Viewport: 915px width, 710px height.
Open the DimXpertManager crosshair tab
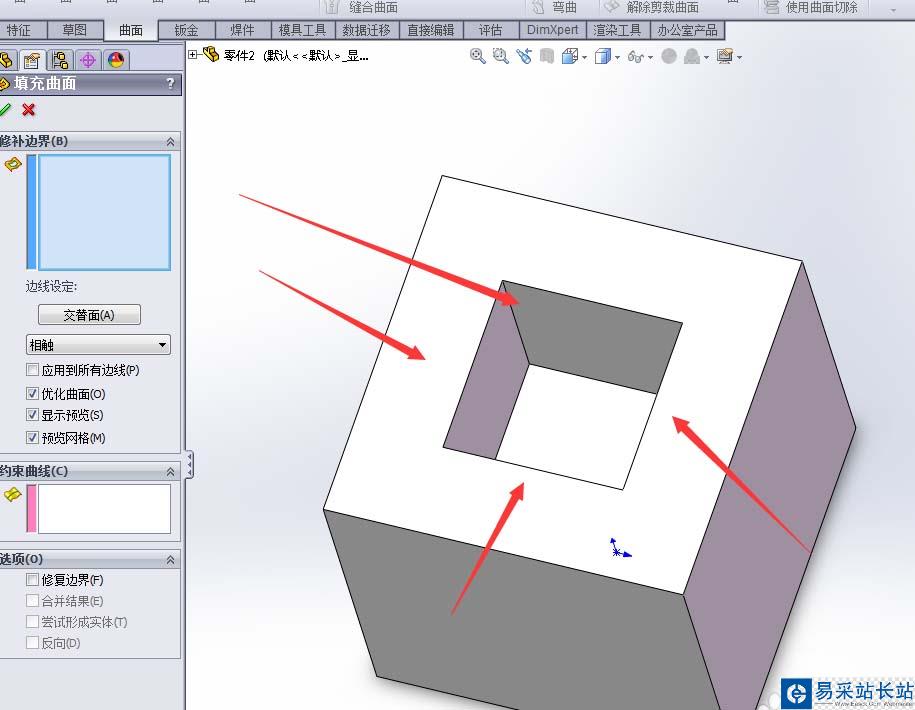(x=88, y=60)
